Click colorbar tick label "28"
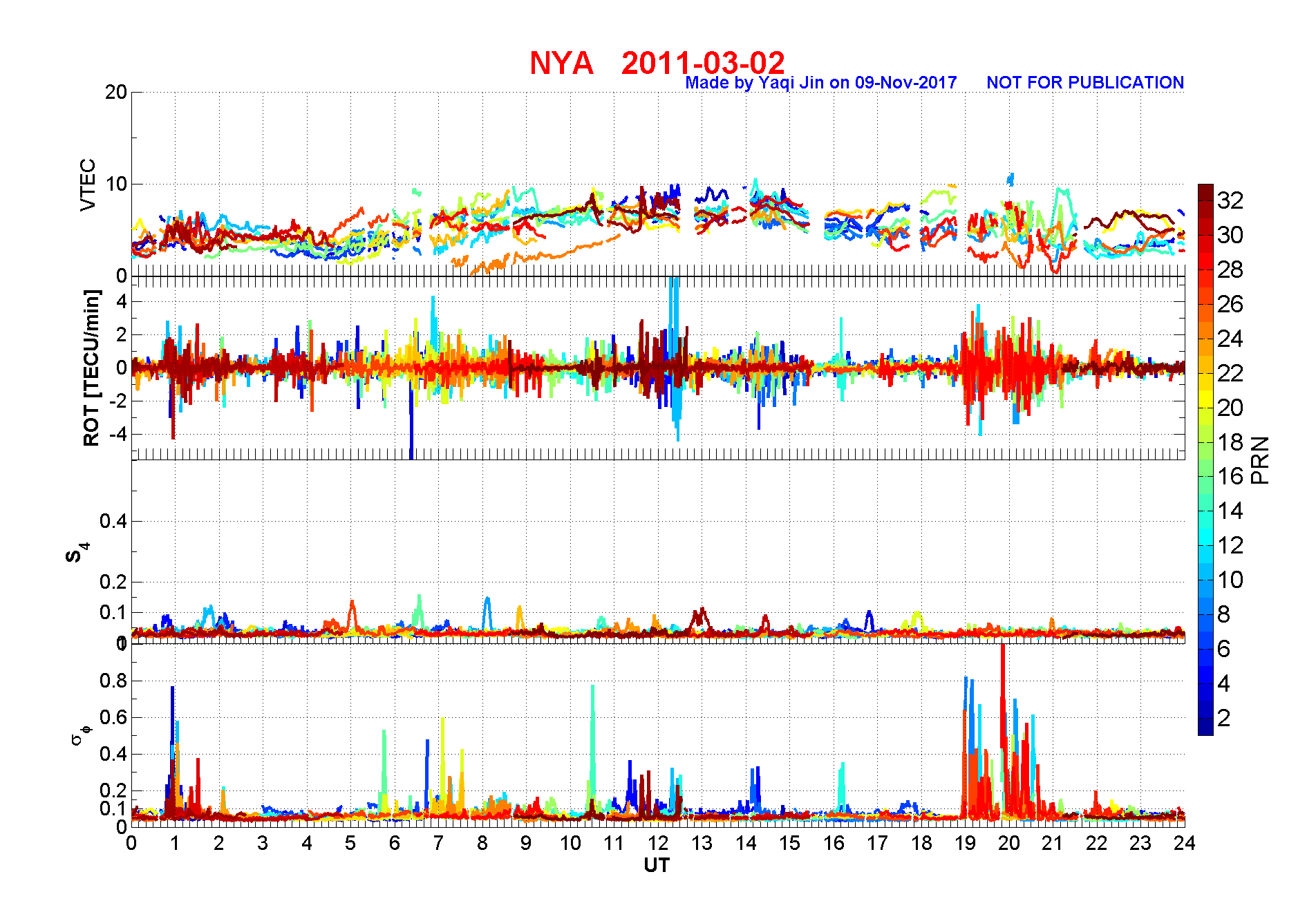Screen dimensions: 1316x919 [1230, 269]
